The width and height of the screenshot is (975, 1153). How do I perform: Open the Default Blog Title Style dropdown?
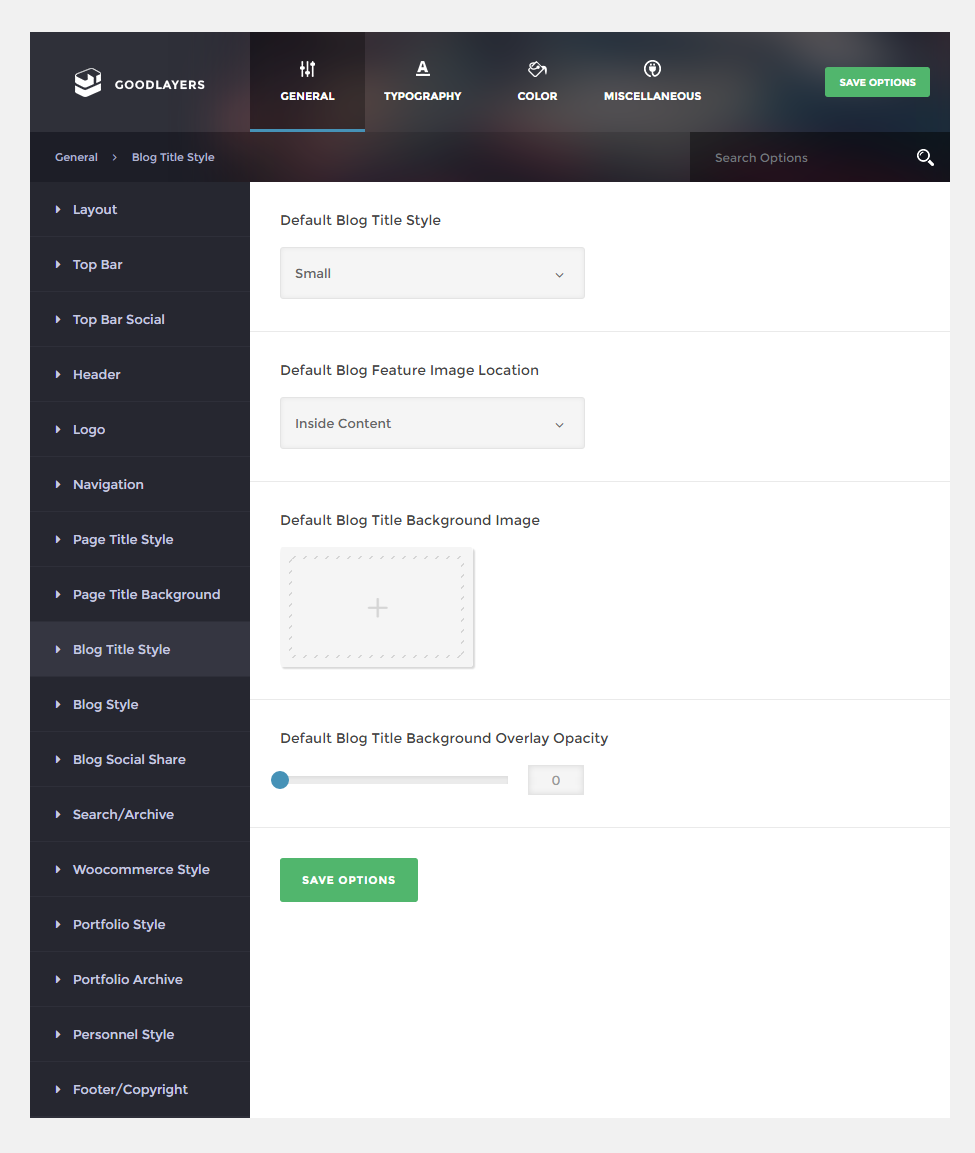click(432, 274)
